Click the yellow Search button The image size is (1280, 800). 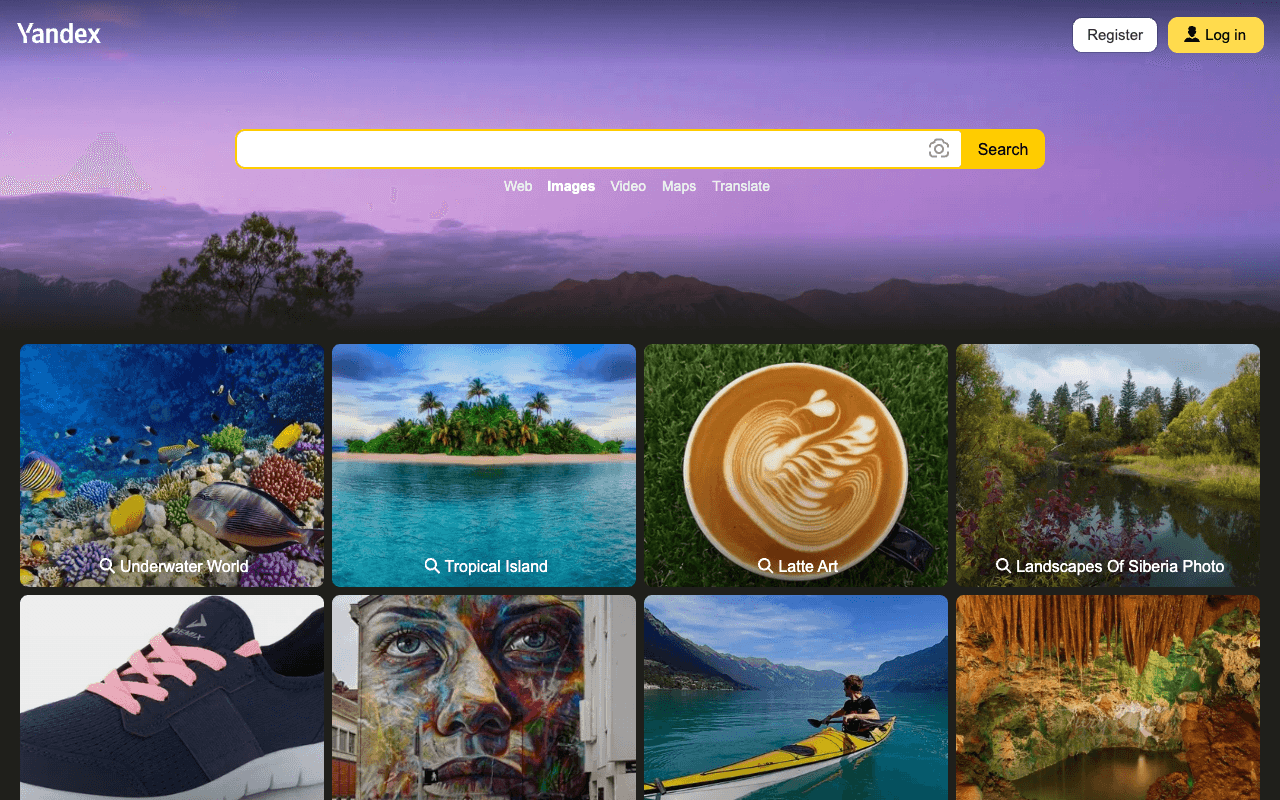pos(1003,149)
